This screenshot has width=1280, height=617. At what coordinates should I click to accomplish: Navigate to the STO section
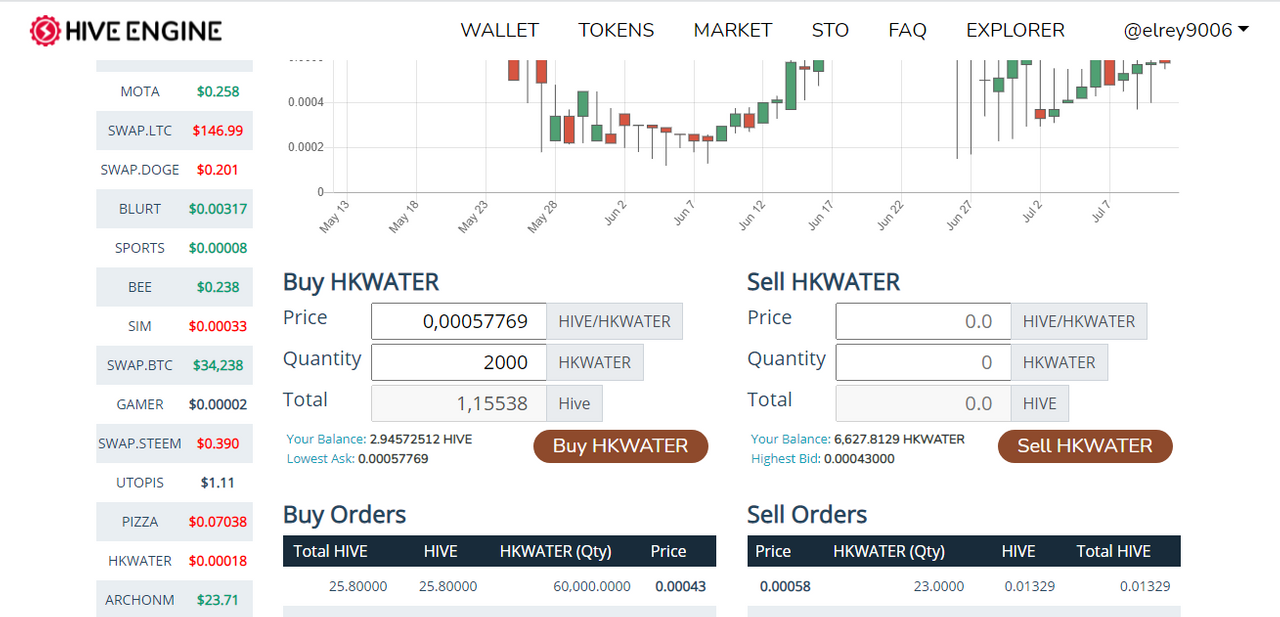[x=830, y=30]
